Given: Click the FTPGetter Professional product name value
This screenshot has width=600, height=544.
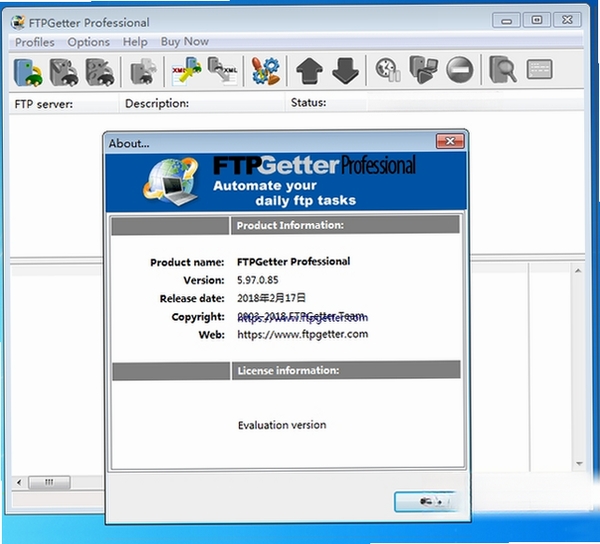Looking at the screenshot, I should pos(293,262).
